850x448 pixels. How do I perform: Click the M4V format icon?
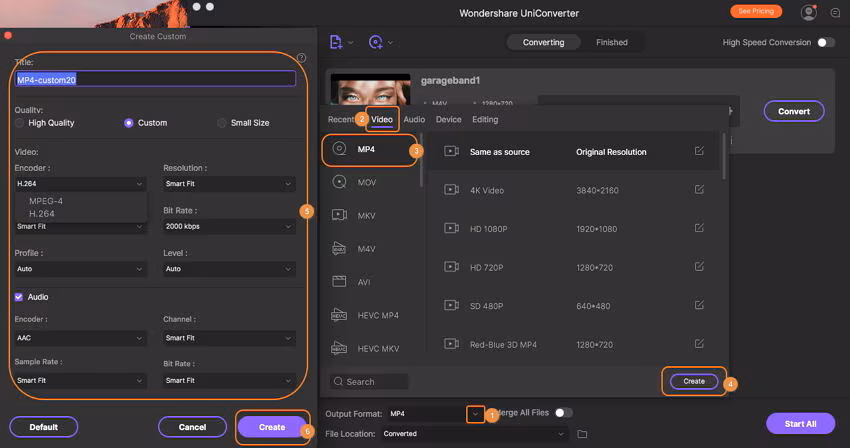pos(339,248)
